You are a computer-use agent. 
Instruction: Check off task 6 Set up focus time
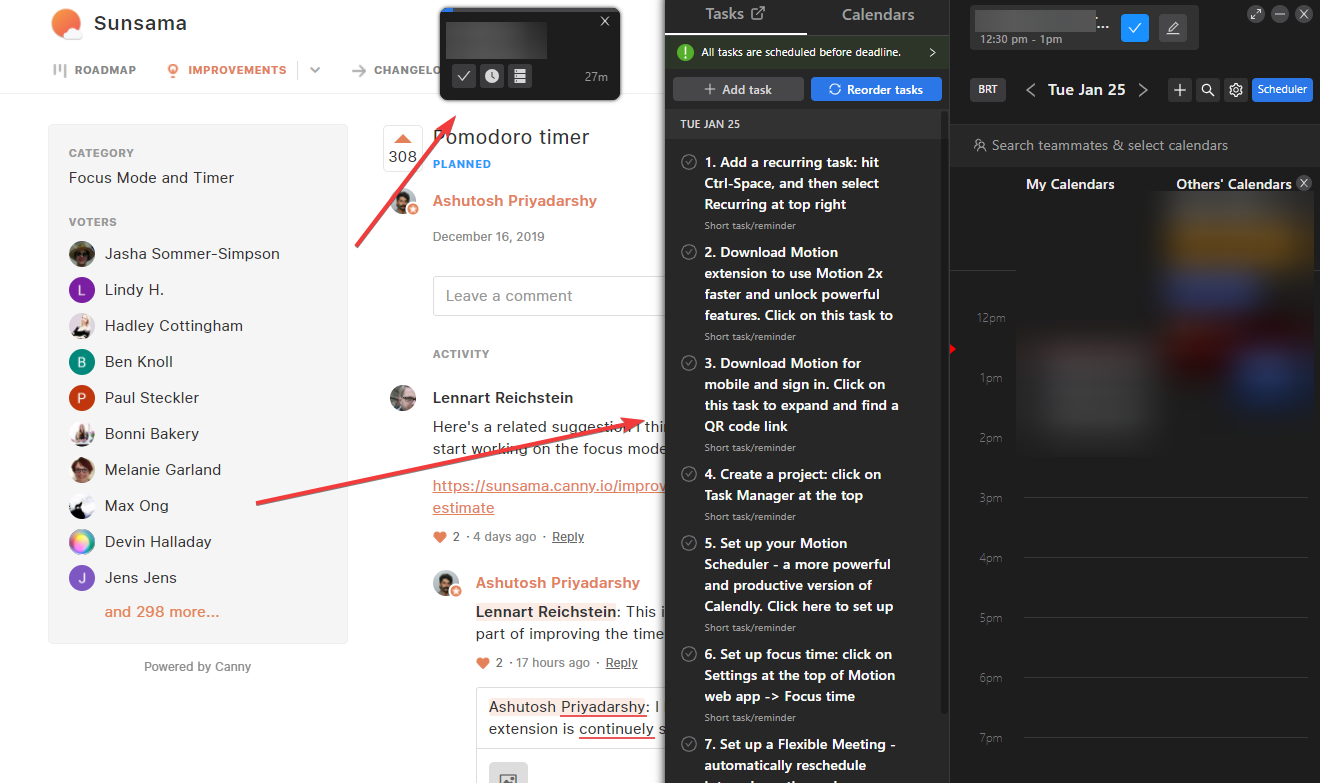pyautogui.click(x=689, y=654)
